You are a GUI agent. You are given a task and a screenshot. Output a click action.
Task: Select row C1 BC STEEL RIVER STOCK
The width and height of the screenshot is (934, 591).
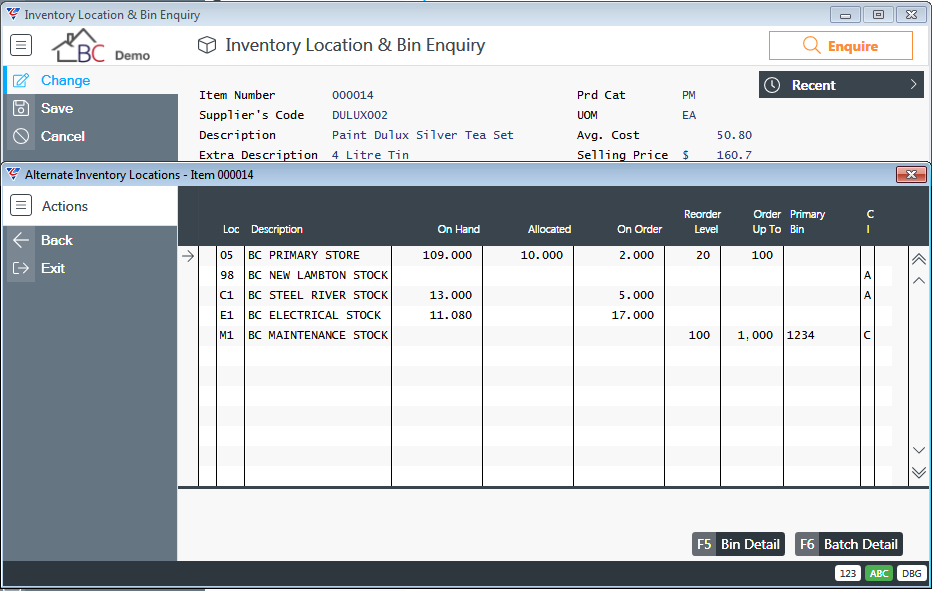[x=544, y=296]
